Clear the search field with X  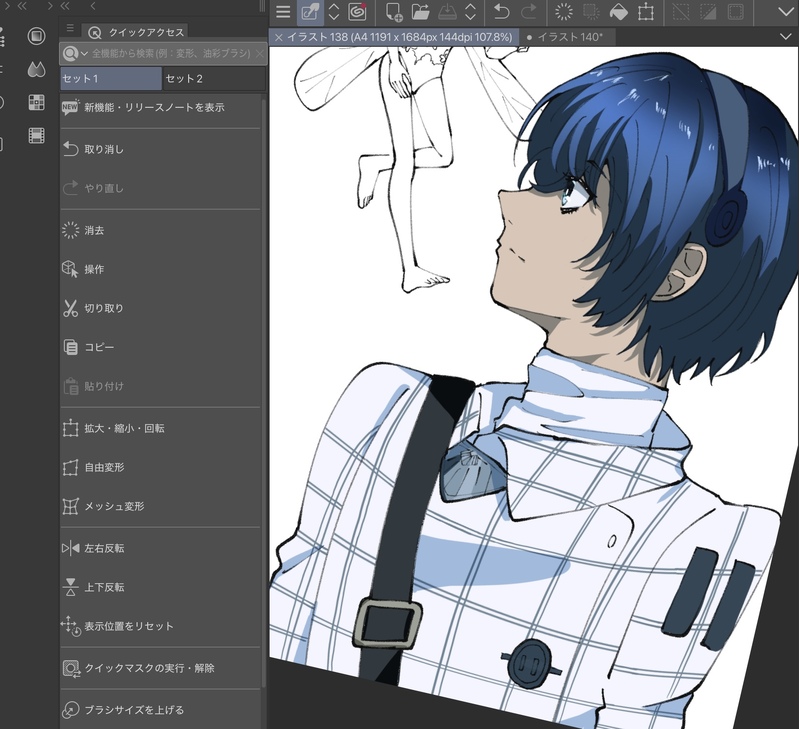tap(259, 53)
